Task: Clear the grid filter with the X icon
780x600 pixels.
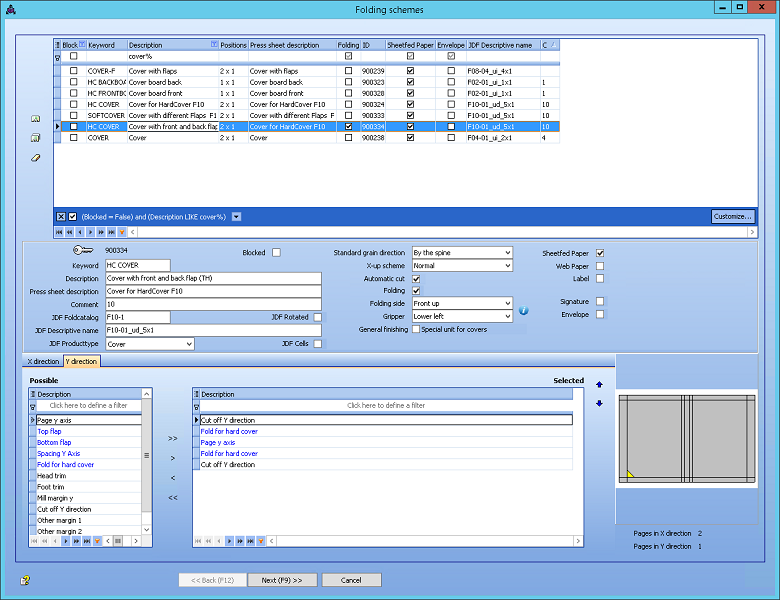Action: pos(61,216)
